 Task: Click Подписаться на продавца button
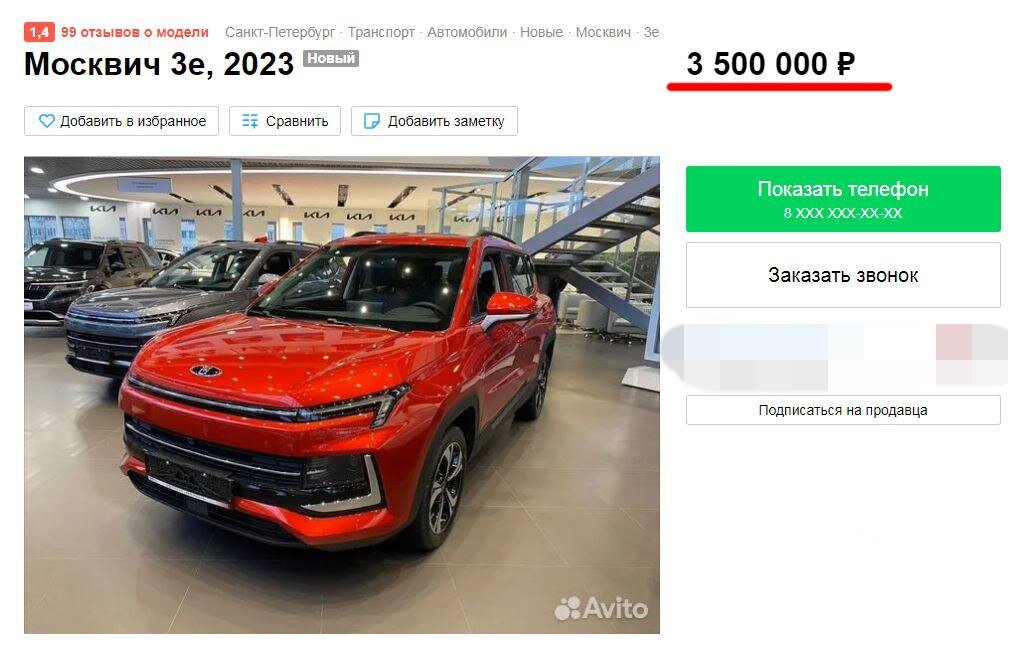coord(843,410)
